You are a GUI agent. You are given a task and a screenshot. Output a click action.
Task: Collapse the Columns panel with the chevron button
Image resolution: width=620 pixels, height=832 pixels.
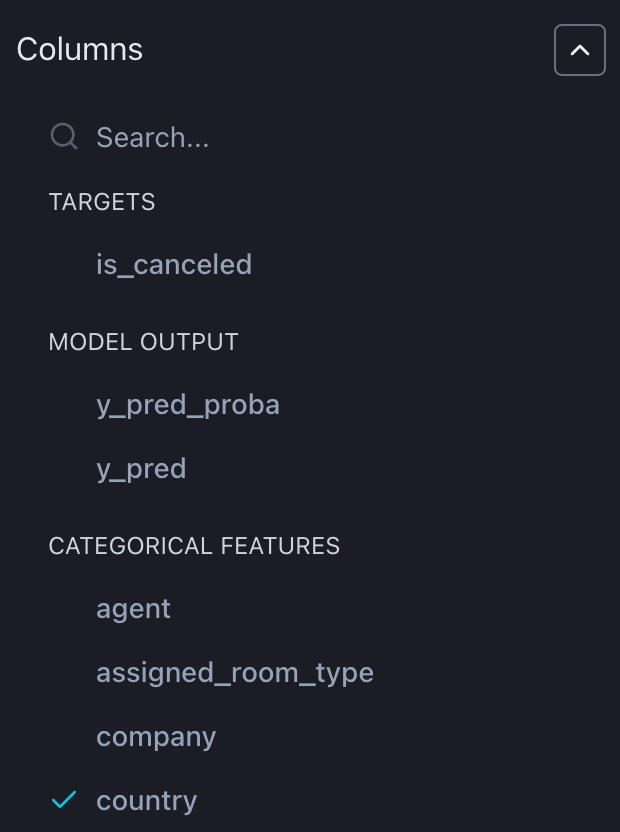click(x=579, y=50)
